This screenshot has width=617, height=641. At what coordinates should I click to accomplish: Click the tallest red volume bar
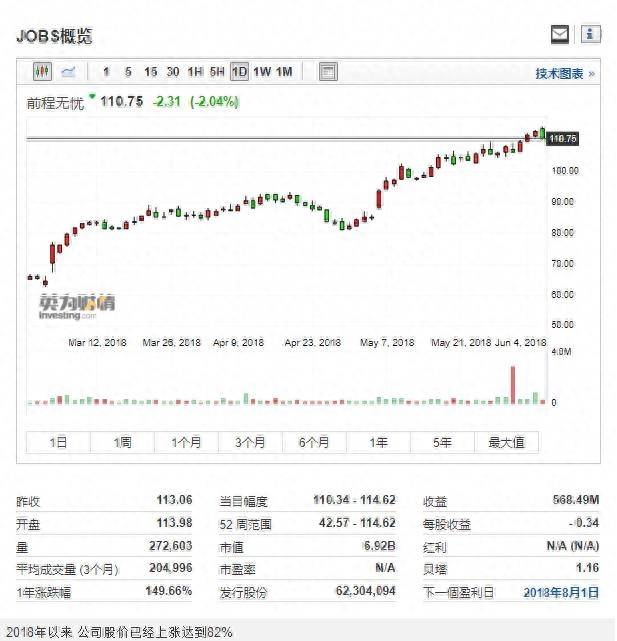click(513, 385)
